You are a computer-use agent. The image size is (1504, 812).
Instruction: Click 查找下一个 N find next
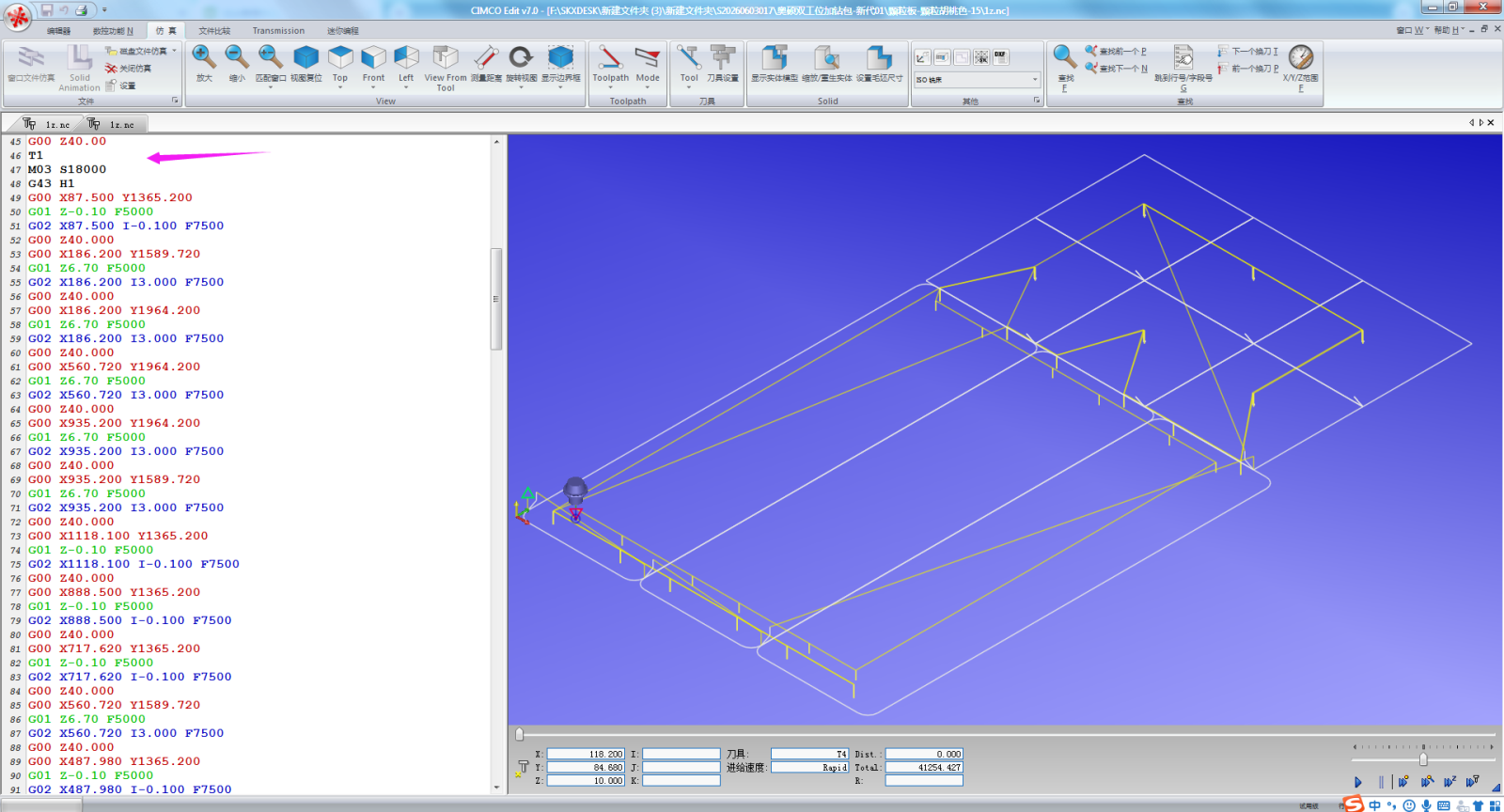(1116, 69)
